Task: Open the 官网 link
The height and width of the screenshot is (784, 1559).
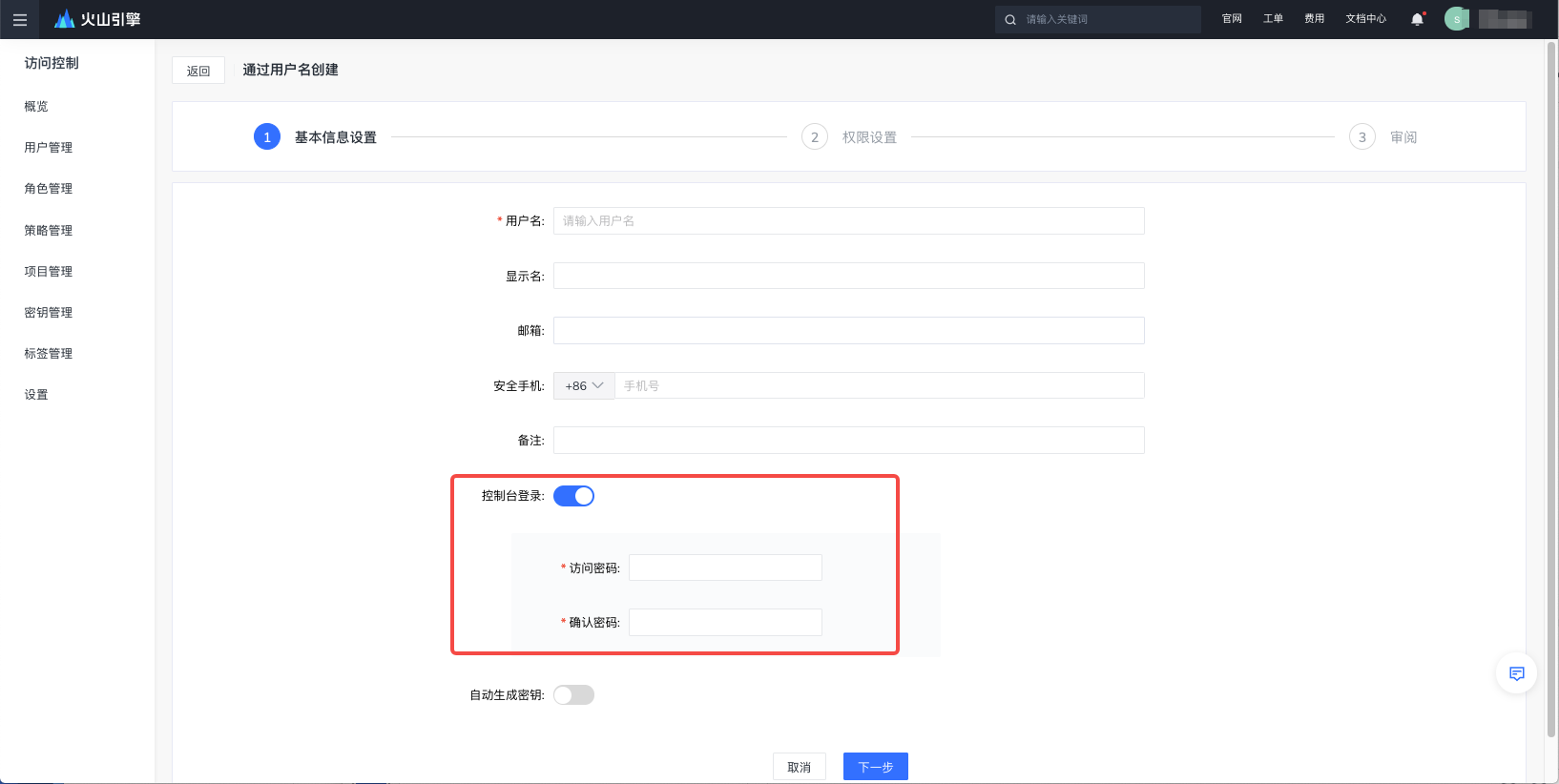Action: (1232, 19)
